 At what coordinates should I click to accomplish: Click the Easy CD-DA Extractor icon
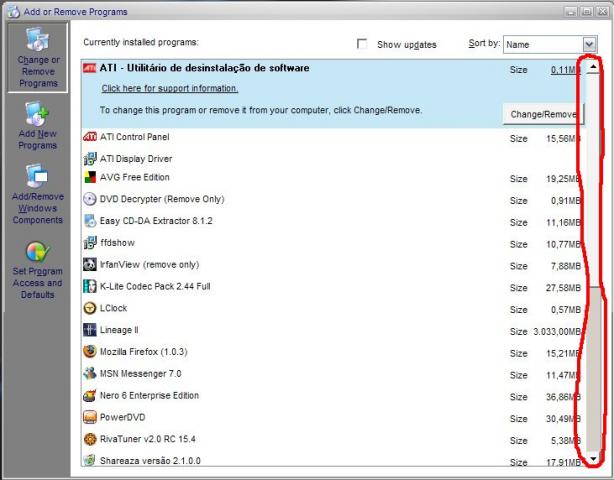[90, 221]
